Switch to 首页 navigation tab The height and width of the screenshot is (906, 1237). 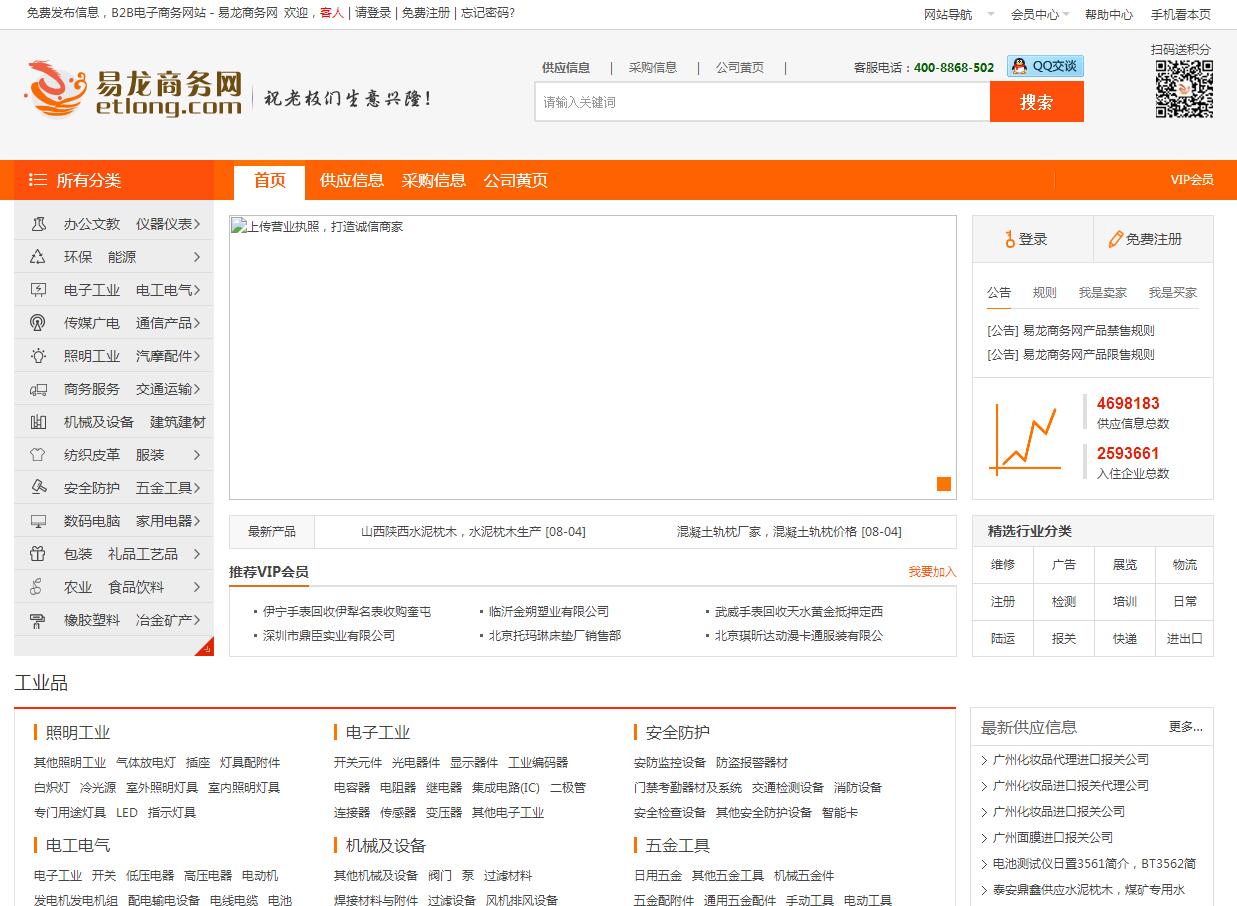[269, 181]
